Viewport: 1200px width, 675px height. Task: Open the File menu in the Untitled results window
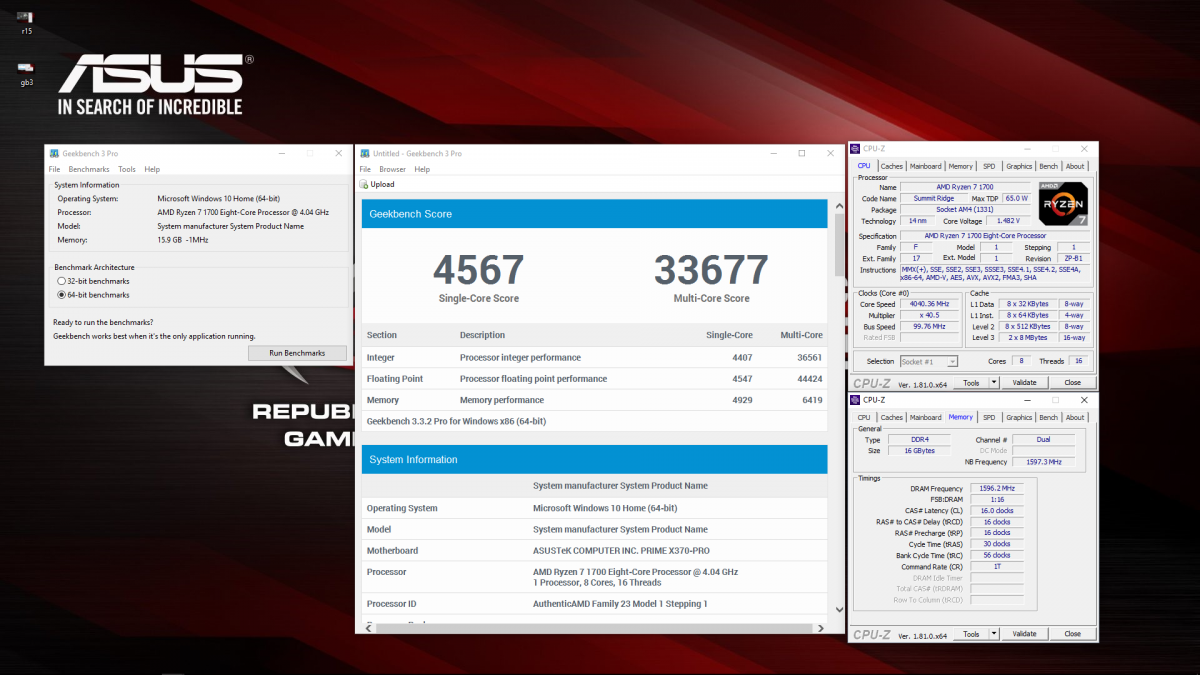[365, 169]
